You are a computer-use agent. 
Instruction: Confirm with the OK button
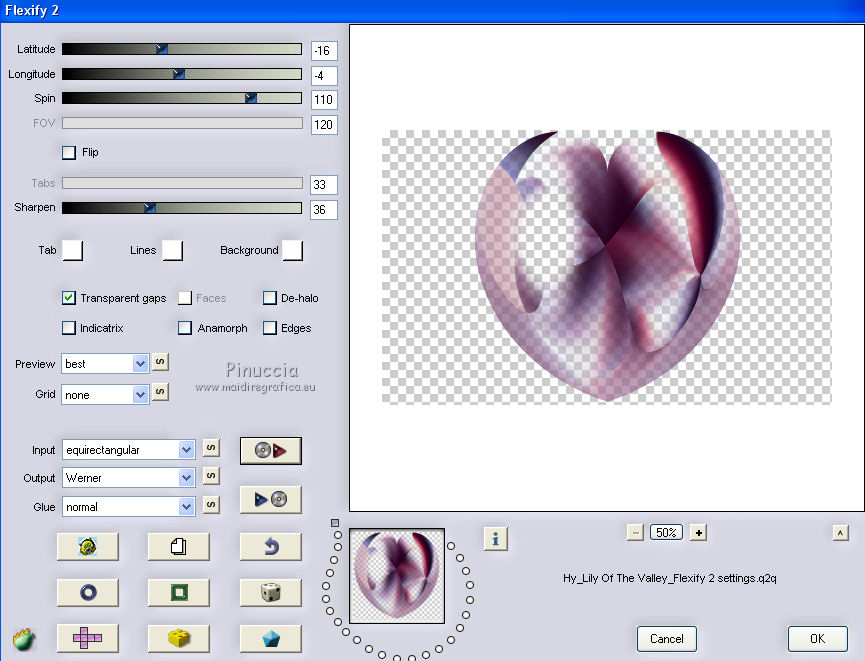818,638
